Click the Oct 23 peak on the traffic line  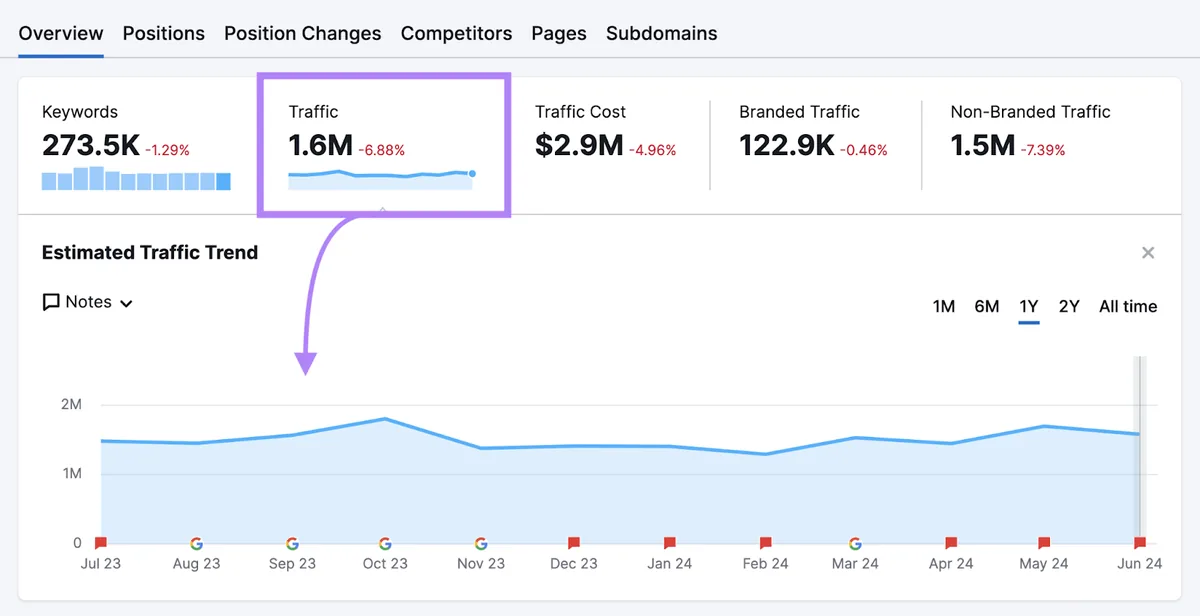point(385,418)
